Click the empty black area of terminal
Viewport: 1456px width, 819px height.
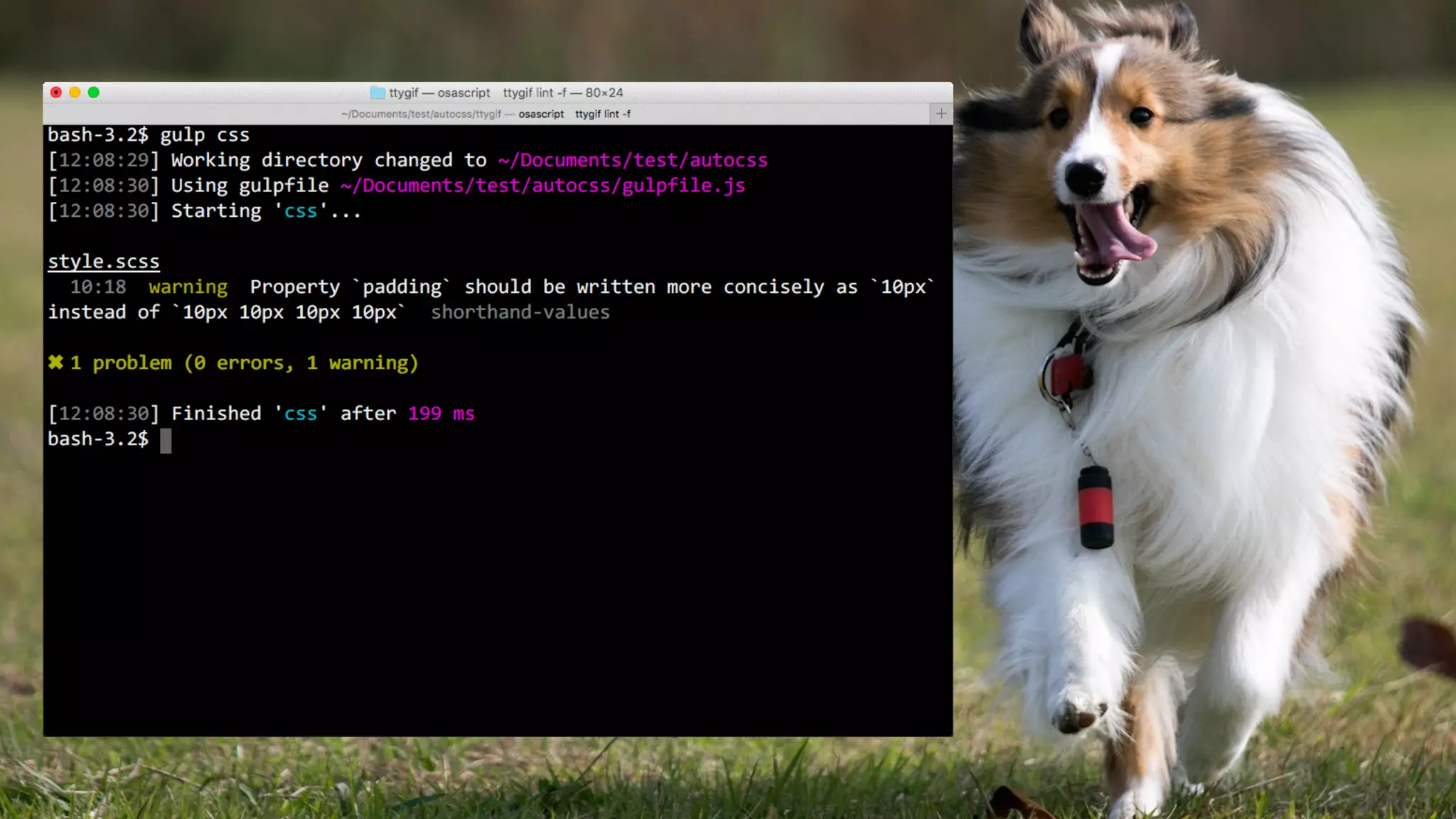pyautogui.click(x=498, y=590)
